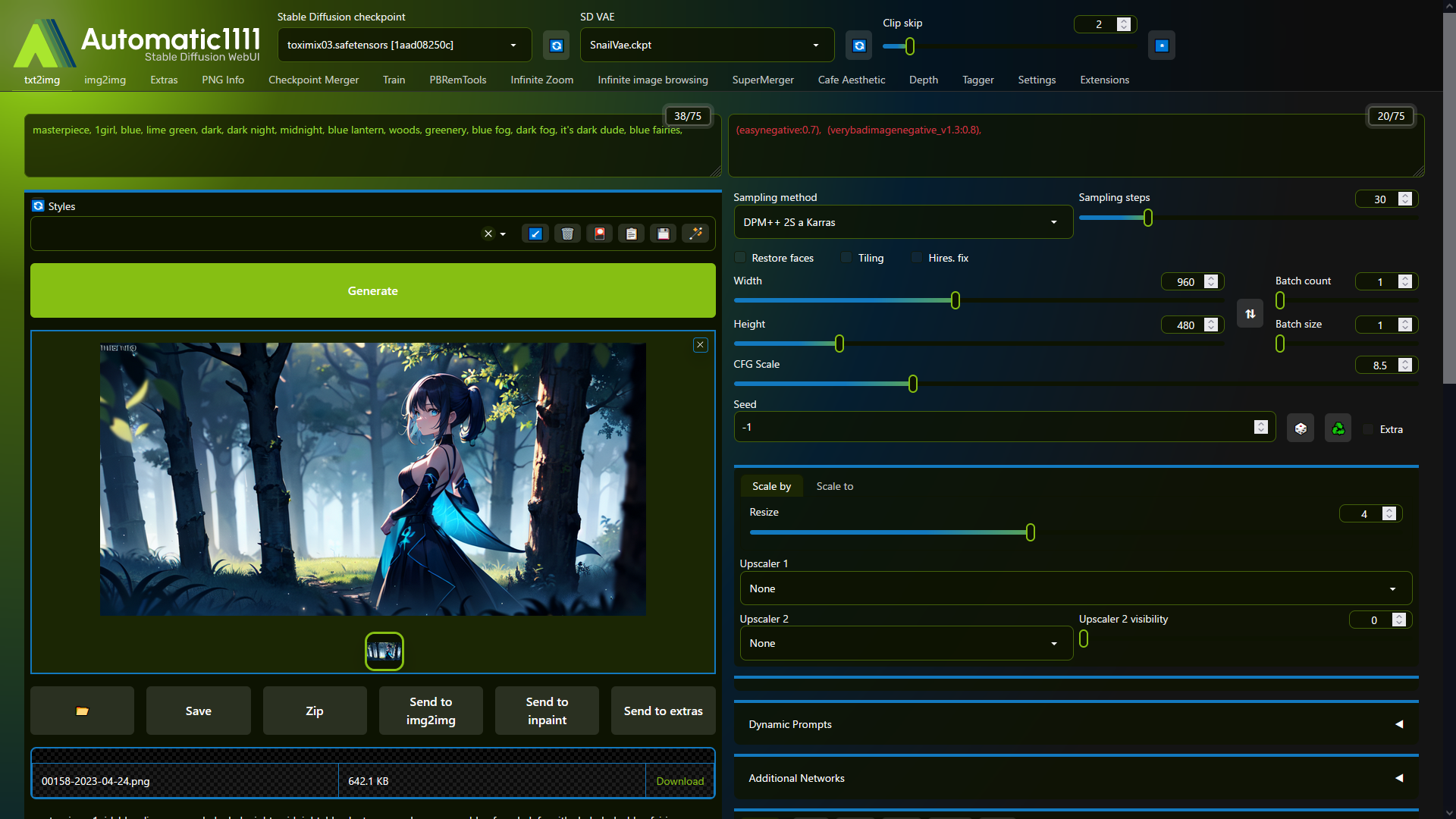1456x819 pixels.
Task: Click the generated image thumbnail
Action: coord(384,650)
